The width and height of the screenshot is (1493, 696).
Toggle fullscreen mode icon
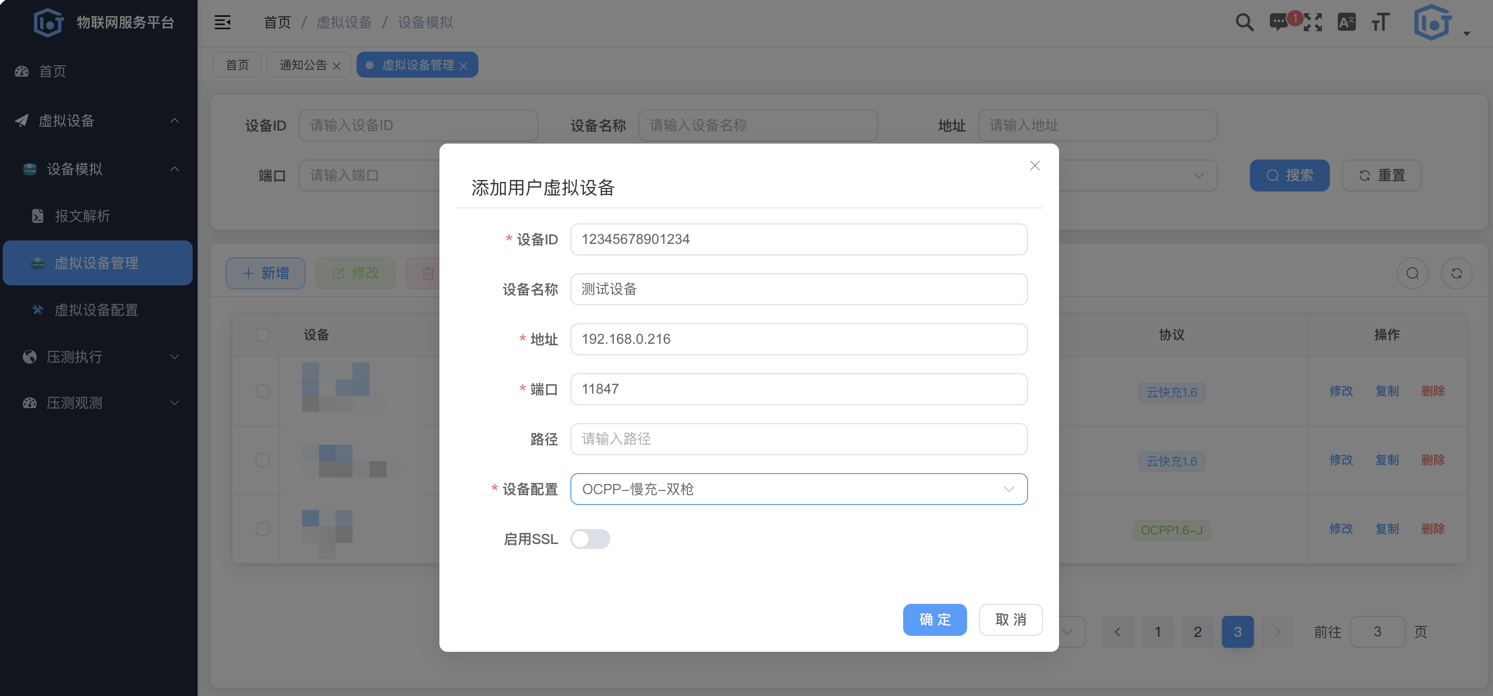click(x=1313, y=22)
